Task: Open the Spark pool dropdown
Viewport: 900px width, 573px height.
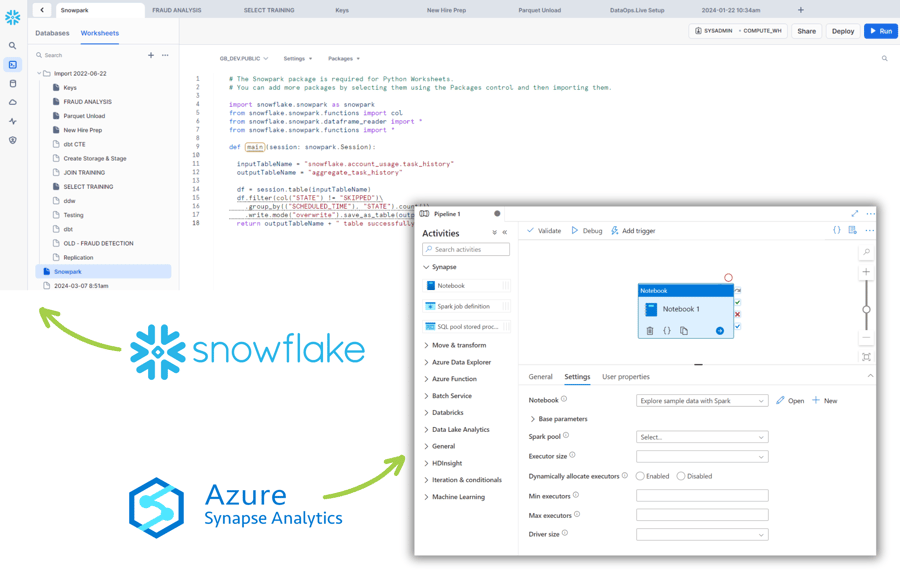Action: pyautogui.click(x=702, y=437)
